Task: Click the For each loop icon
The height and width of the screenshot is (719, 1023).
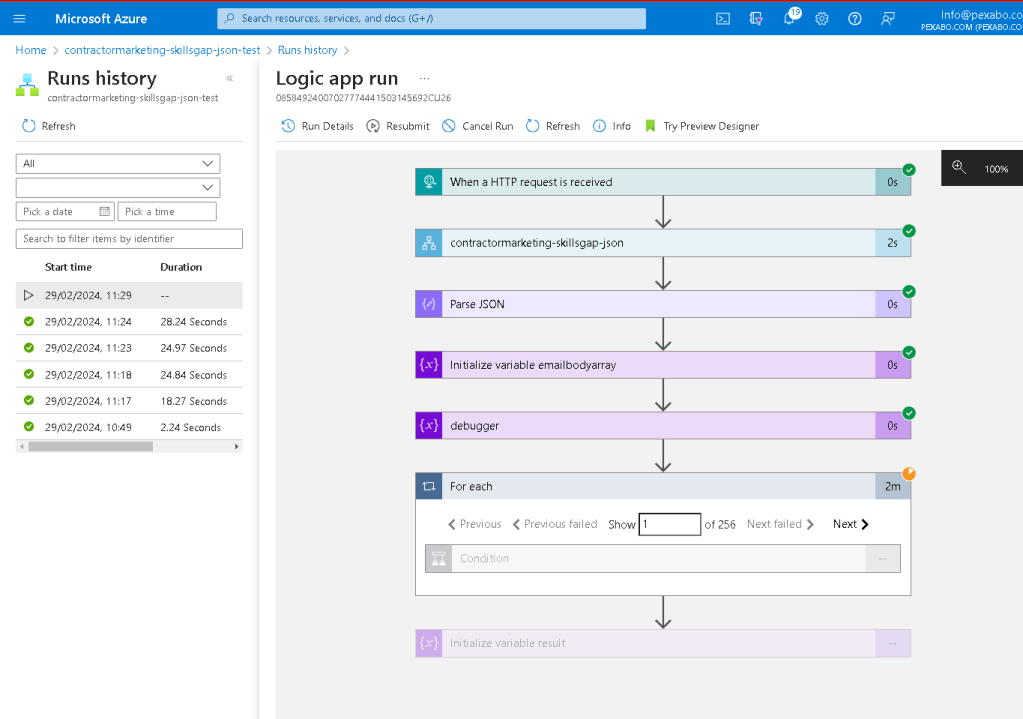Action: (429, 486)
